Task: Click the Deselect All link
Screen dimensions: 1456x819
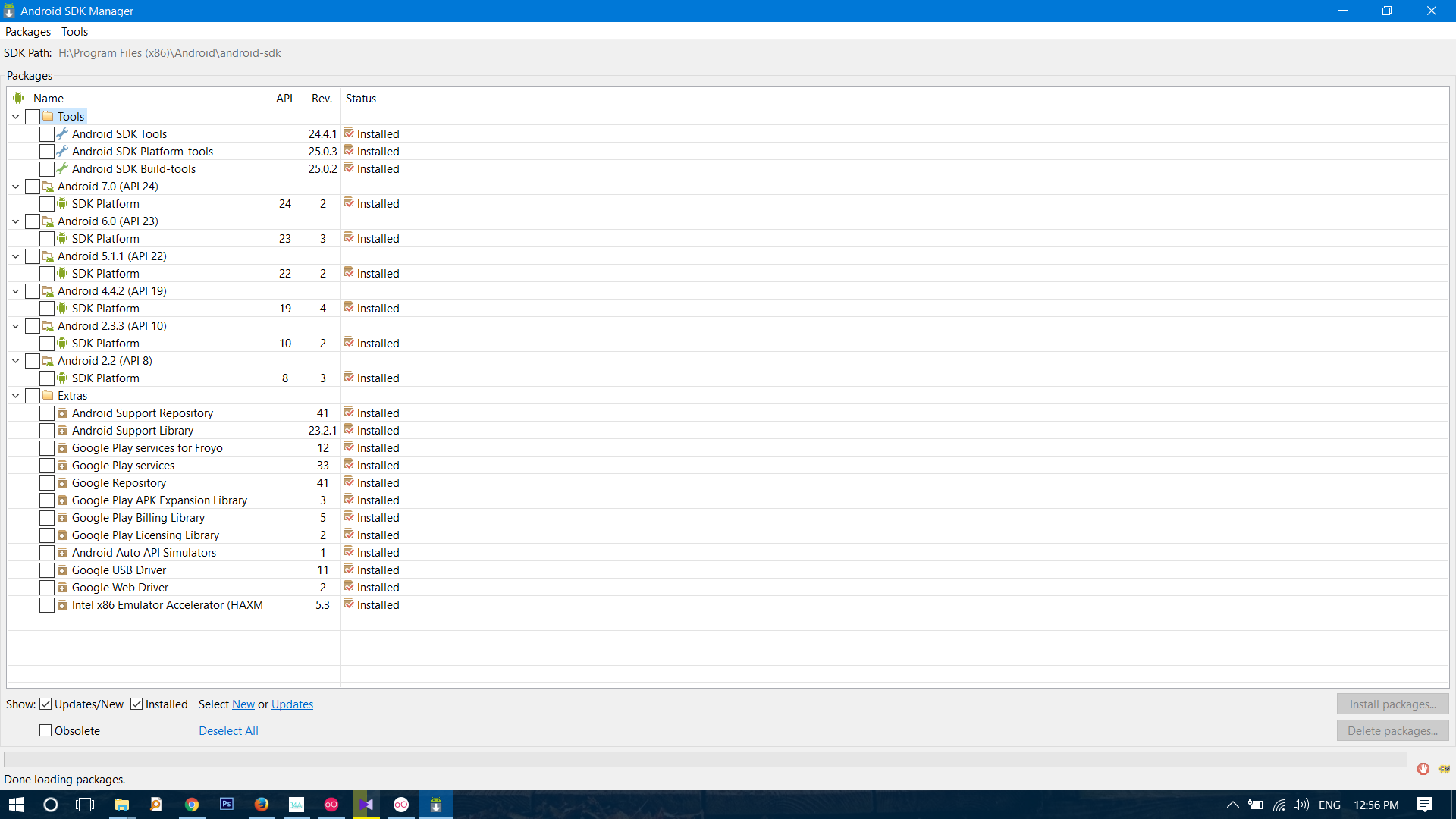Action: [228, 730]
